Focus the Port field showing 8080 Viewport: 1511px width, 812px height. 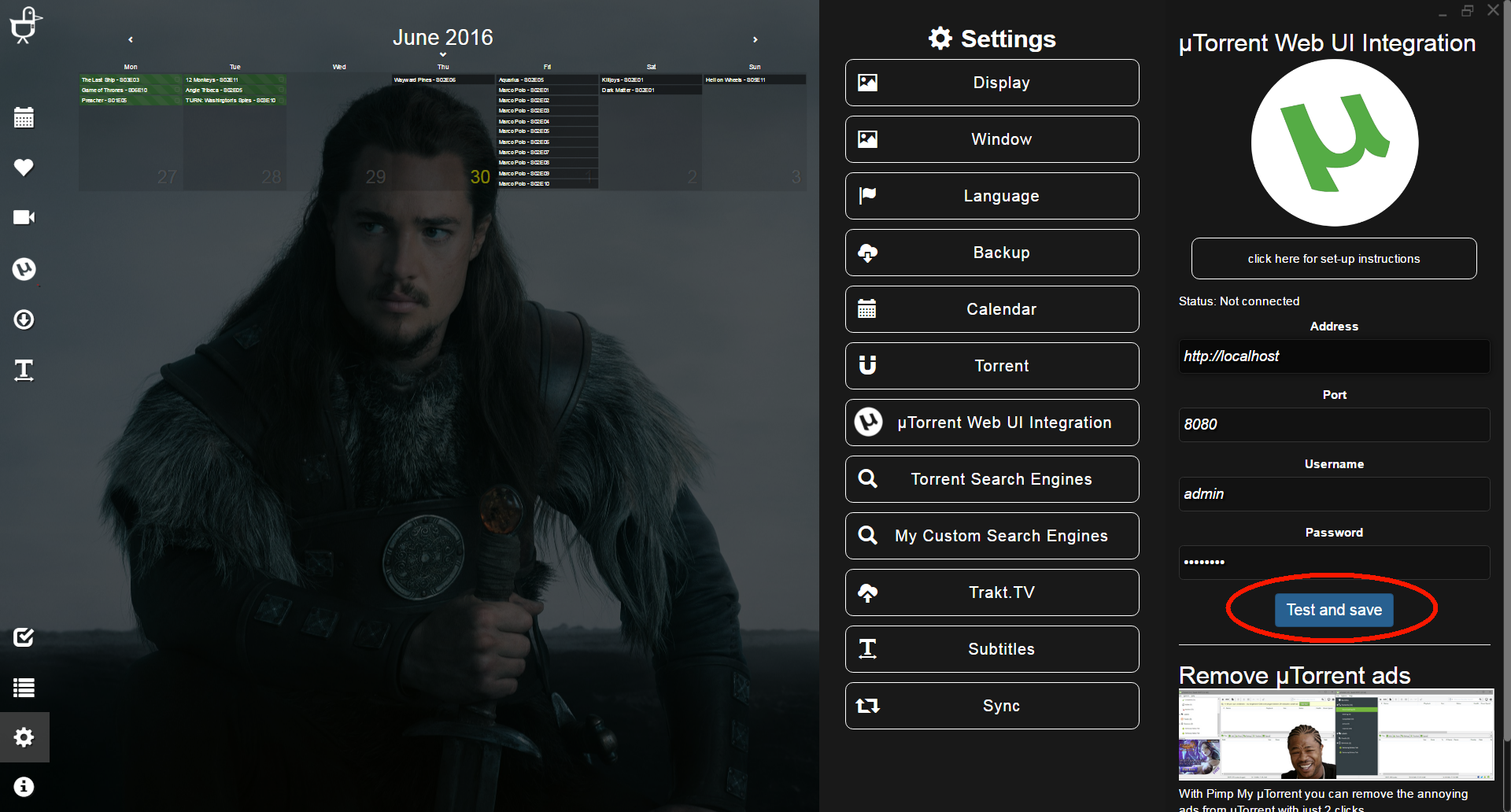[x=1334, y=425]
